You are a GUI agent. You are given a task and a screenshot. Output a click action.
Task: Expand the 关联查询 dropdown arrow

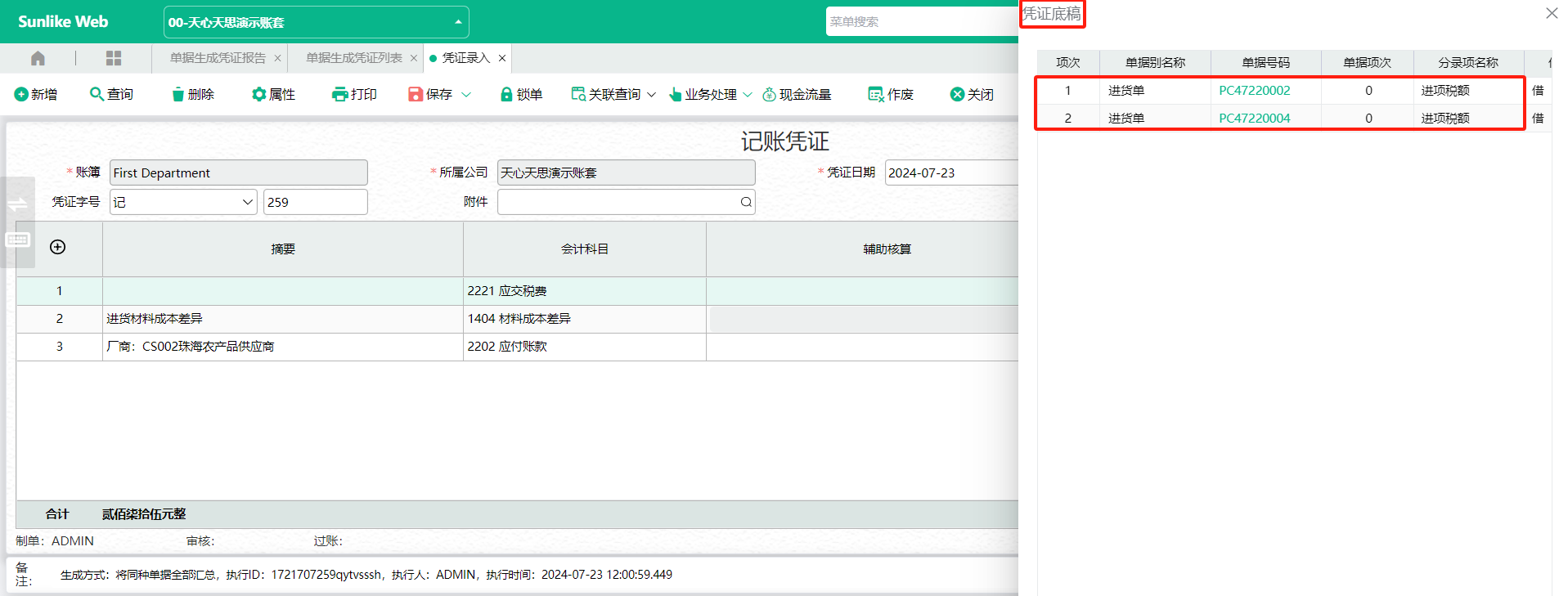coord(651,95)
